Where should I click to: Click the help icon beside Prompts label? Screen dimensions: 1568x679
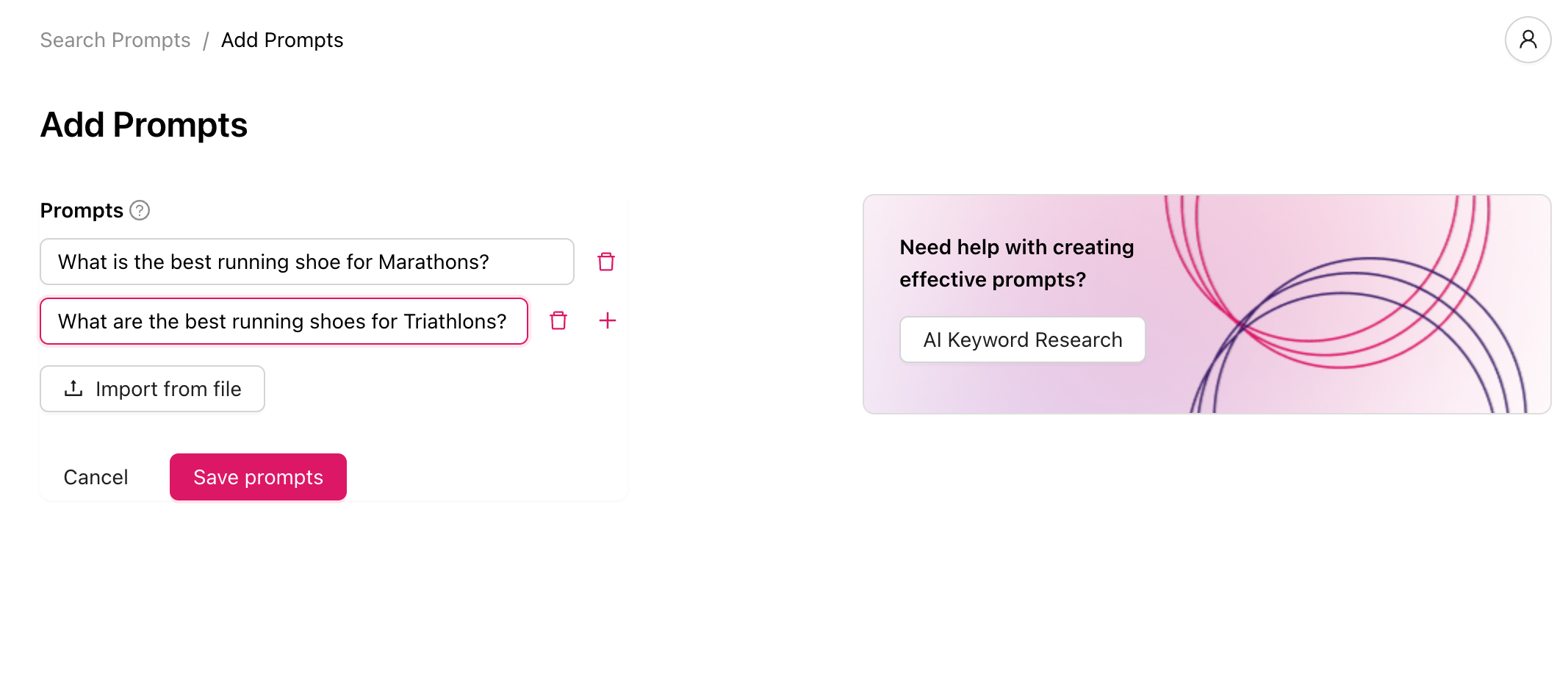140,211
